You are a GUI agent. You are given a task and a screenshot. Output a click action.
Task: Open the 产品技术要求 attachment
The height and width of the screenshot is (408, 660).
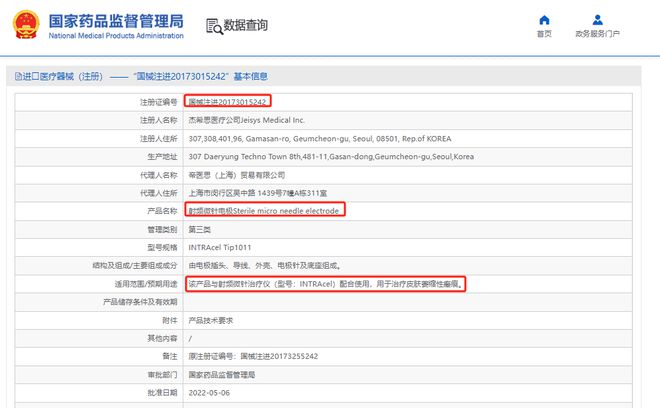tap(210, 320)
